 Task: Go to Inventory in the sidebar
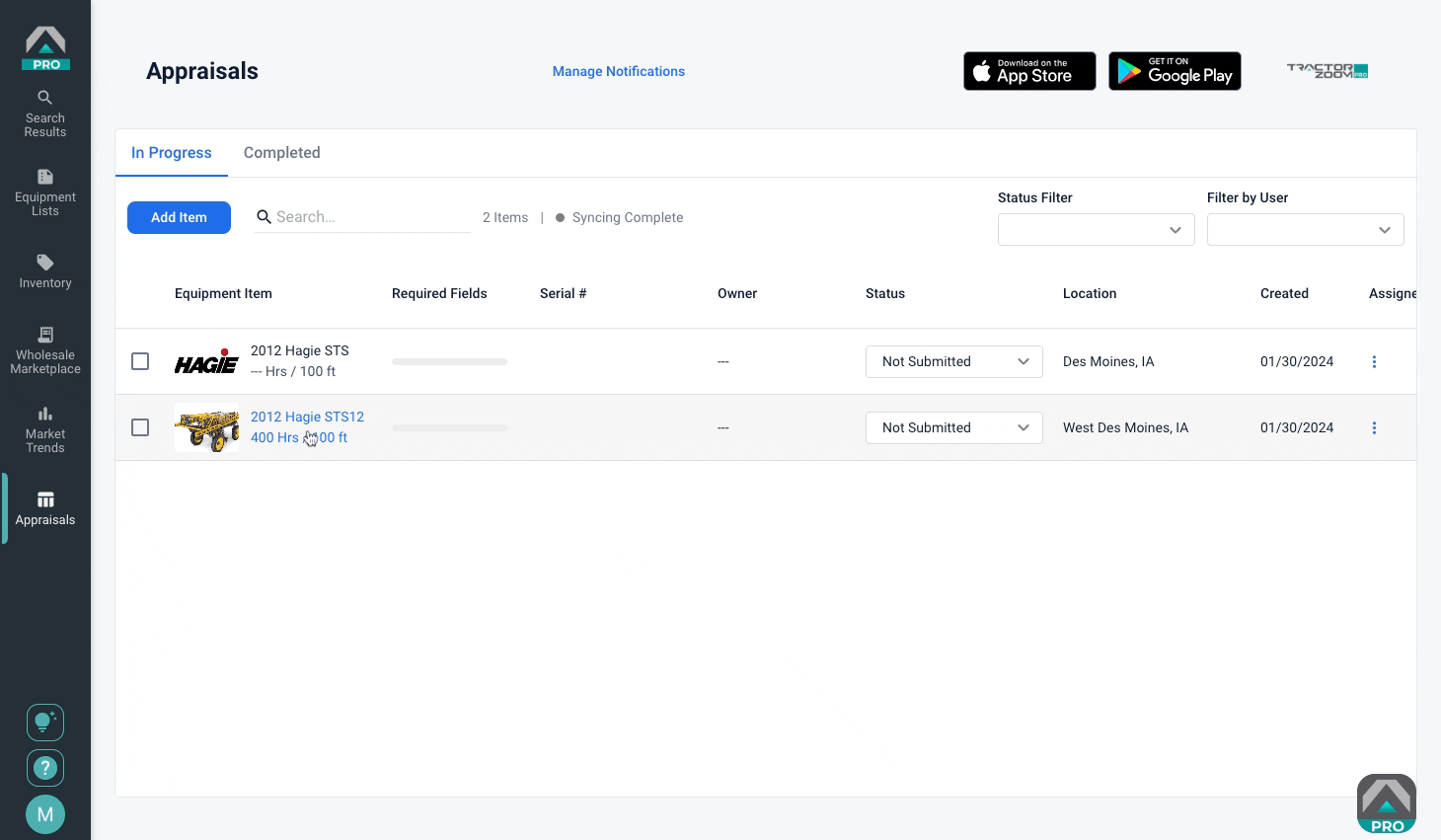click(x=45, y=272)
